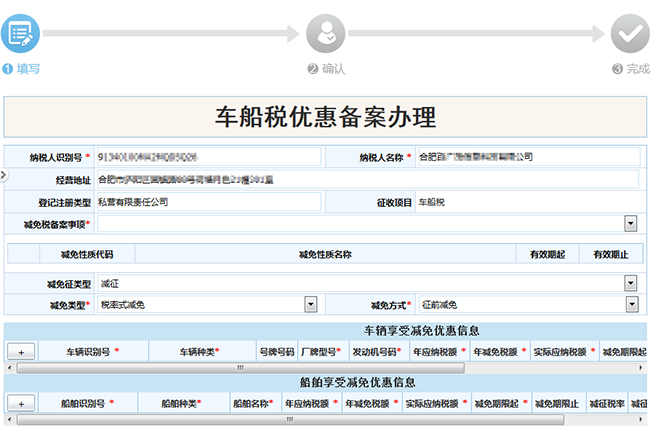Click the vehicle table horizontal scrollbar

(325, 367)
